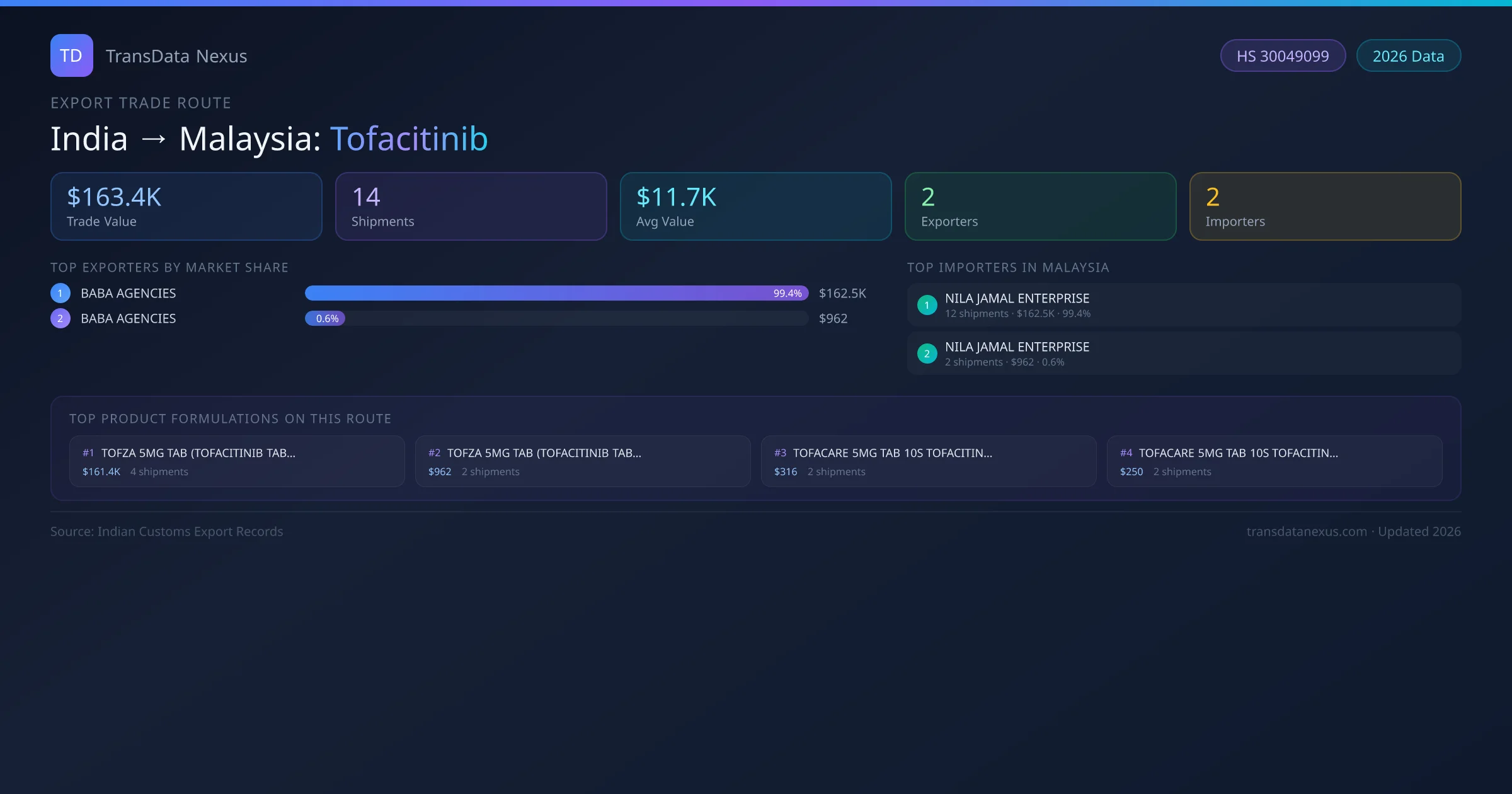Click the TD logo icon
This screenshot has width=1512, height=794.
point(71,55)
